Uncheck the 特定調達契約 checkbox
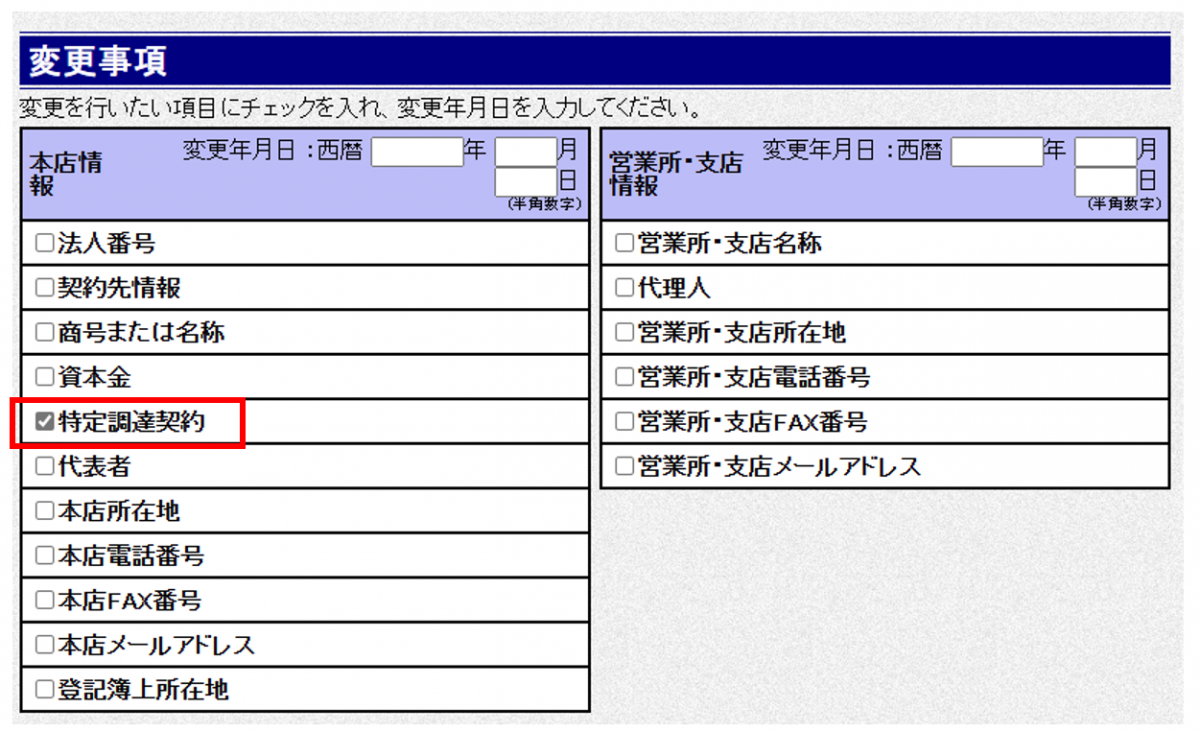1200x732 pixels. (42, 420)
